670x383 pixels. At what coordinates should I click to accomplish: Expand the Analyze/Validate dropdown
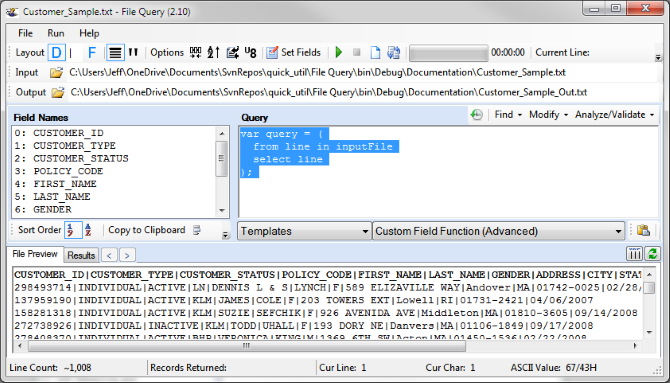click(x=614, y=115)
